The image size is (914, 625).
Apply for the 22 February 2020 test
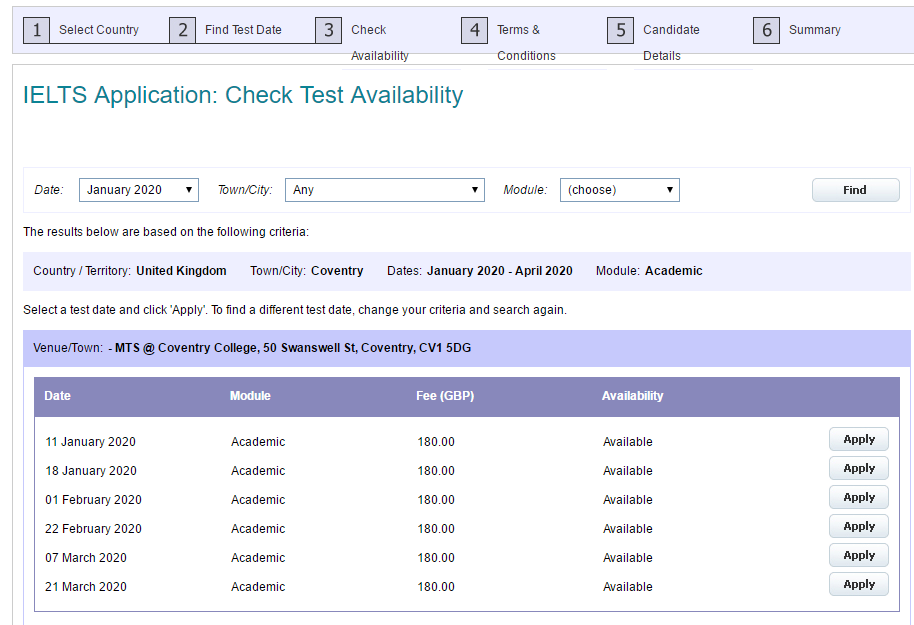(x=859, y=526)
